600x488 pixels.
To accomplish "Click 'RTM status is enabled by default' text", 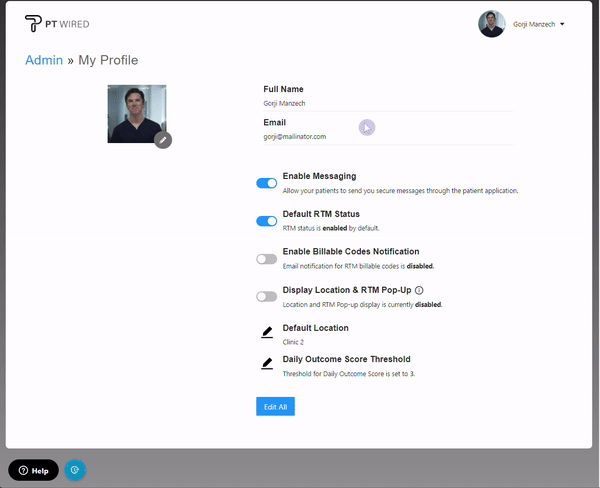I will pos(331,228).
